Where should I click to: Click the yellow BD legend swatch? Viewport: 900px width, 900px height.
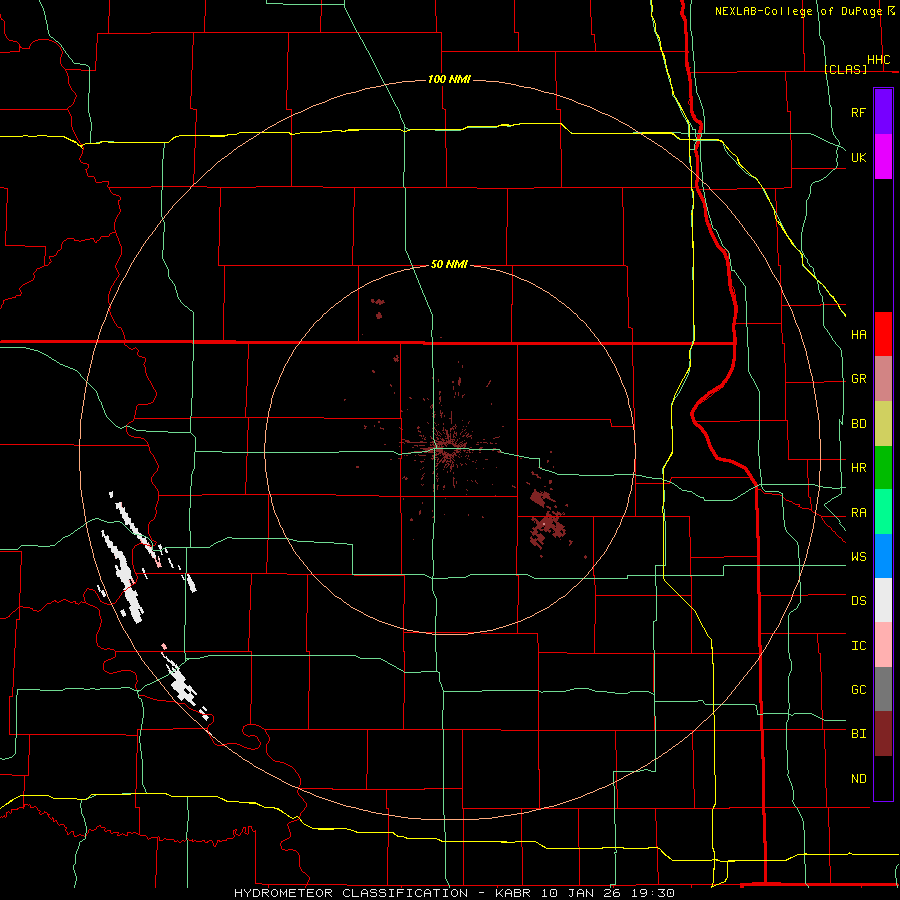coord(883,424)
